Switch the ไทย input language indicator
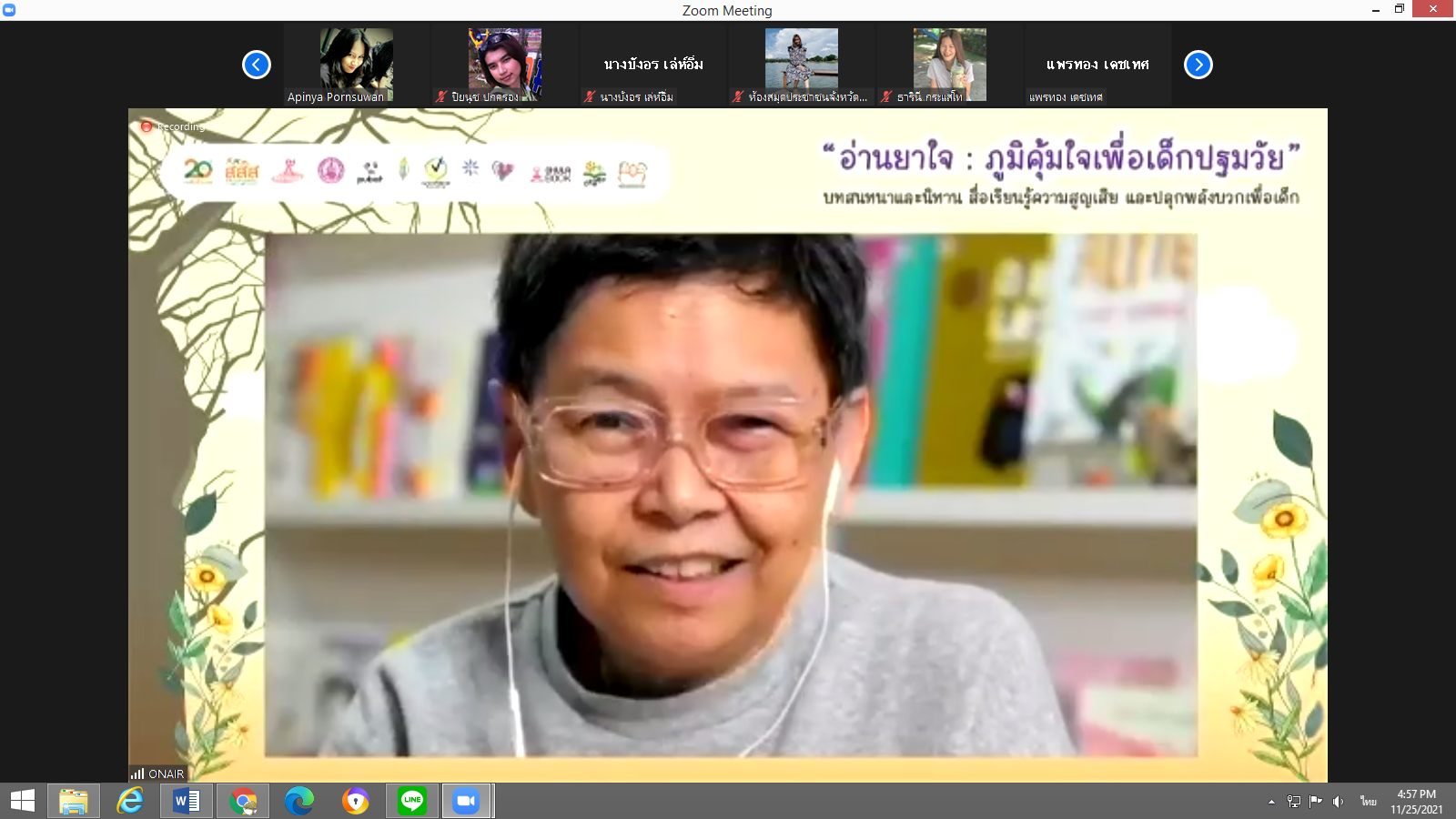Screen dimensions: 1456x819 point(1368,802)
